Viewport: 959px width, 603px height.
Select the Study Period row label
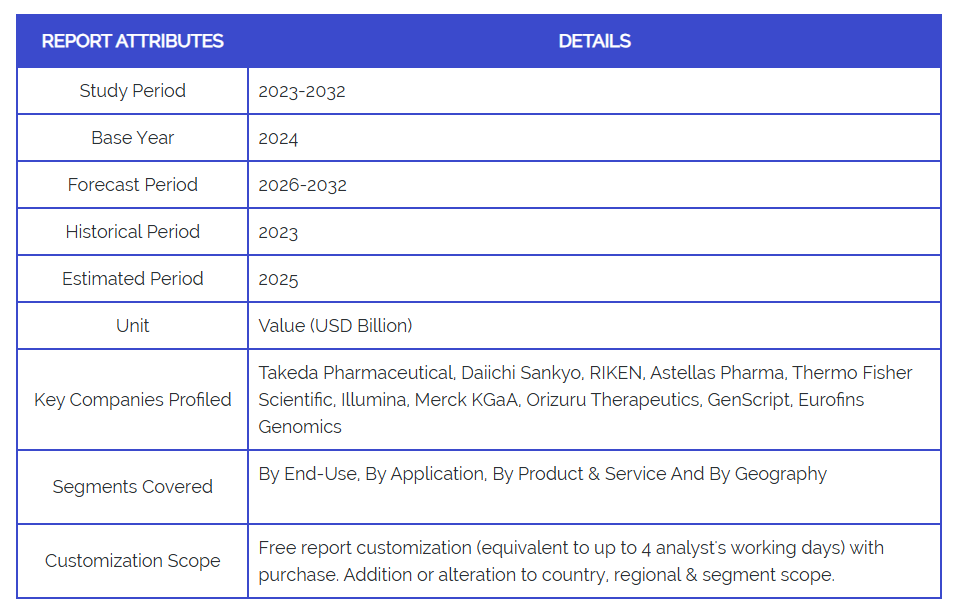pos(132,91)
